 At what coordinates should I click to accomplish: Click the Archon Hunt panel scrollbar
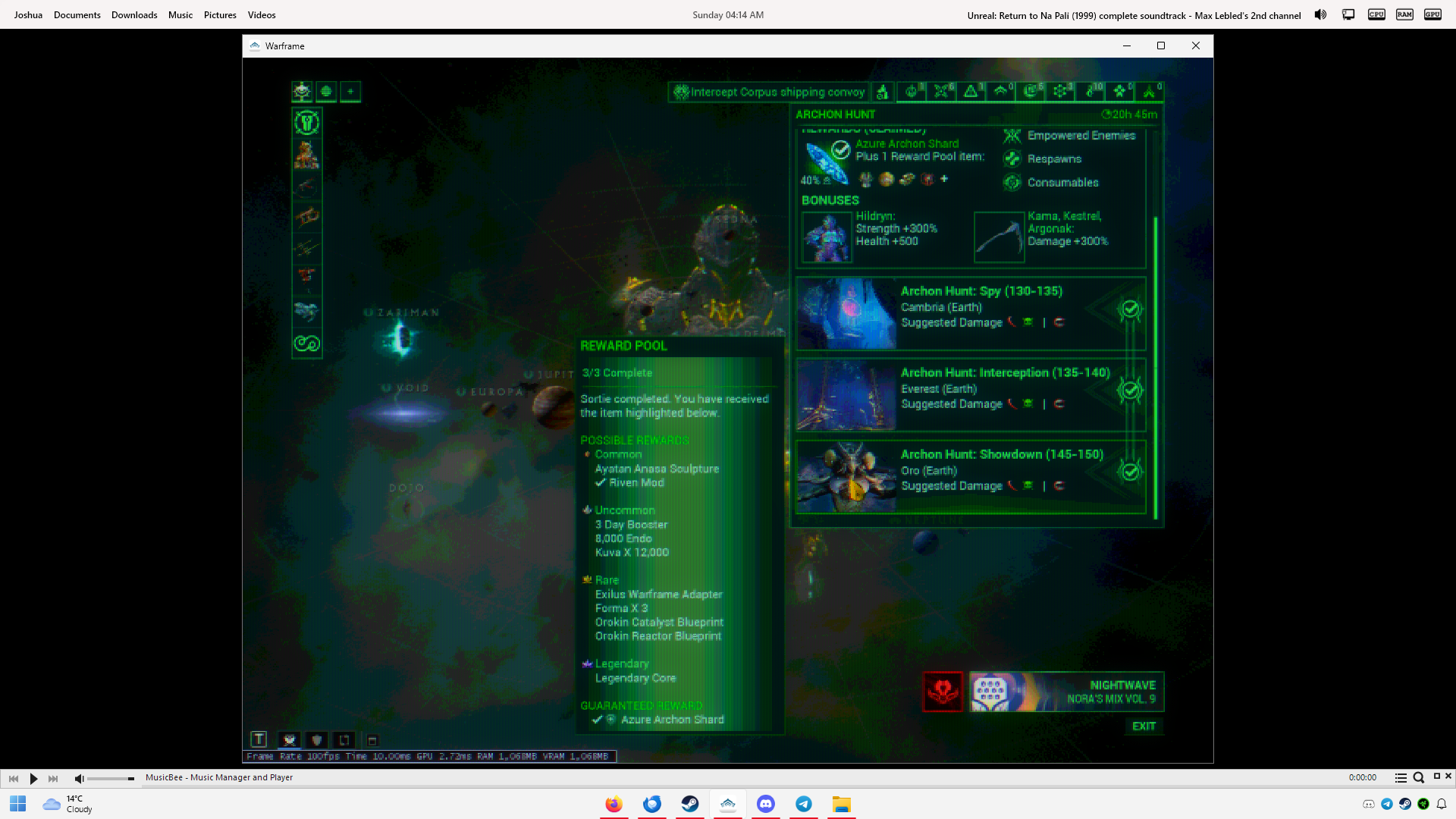[1156, 368]
